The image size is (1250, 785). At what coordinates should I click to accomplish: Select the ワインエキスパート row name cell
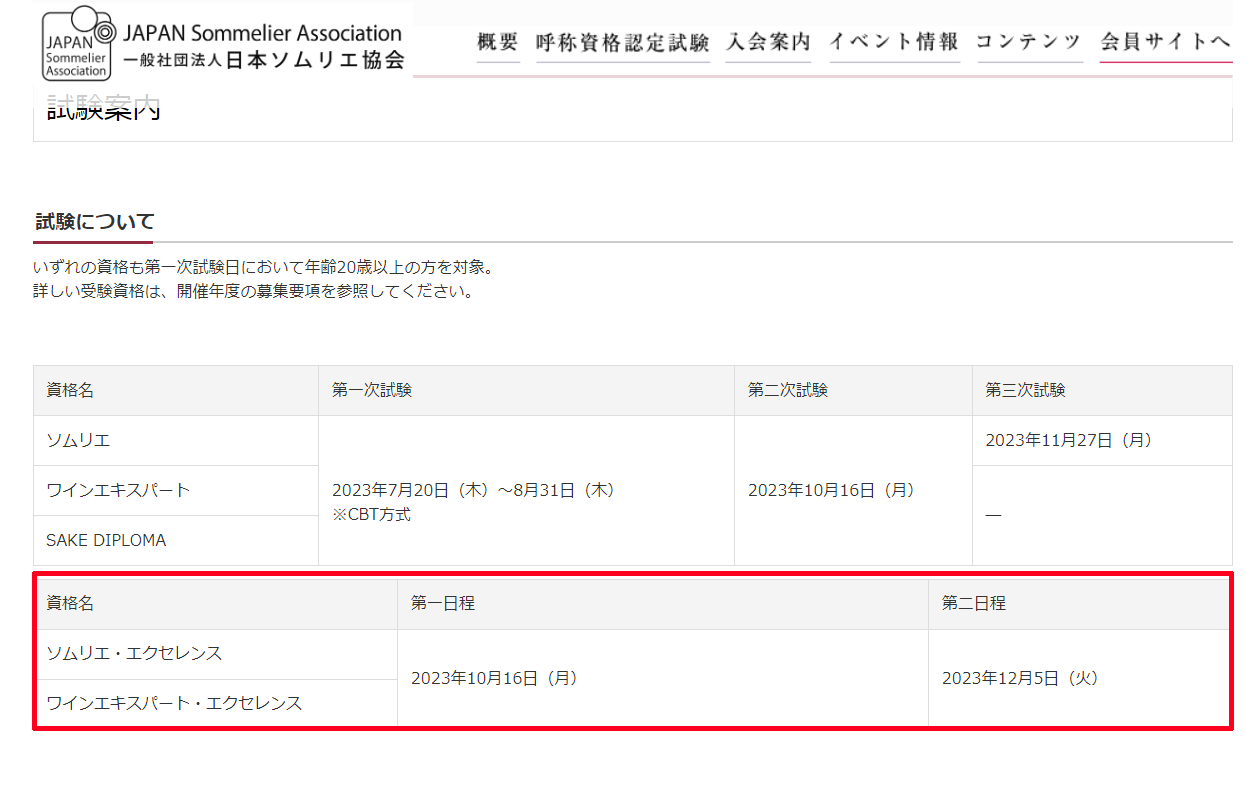click(176, 490)
